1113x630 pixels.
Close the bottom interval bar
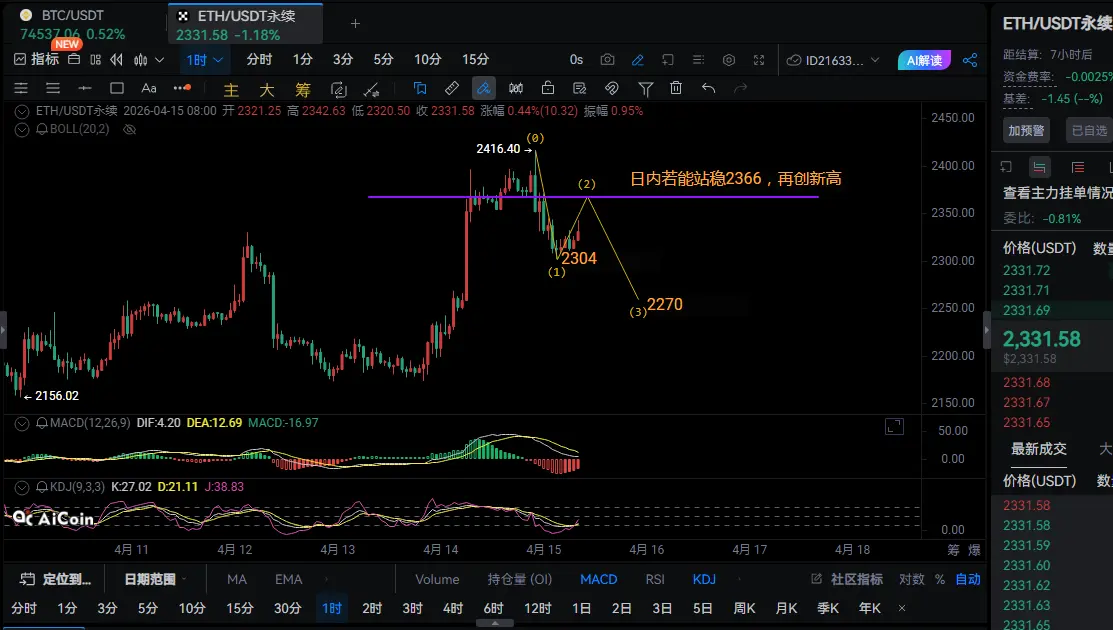[x=902, y=608]
